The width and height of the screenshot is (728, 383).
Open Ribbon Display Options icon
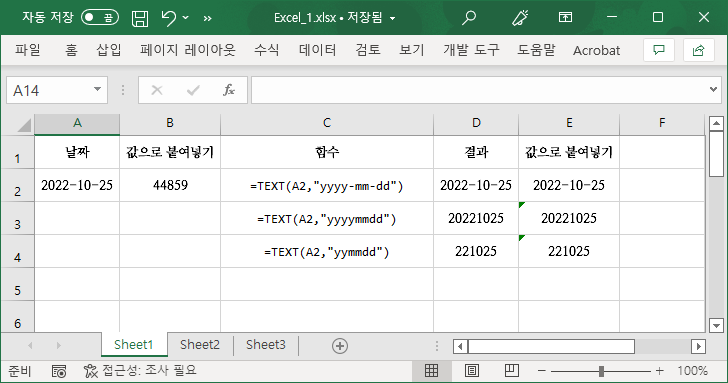pyautogui.click(x=565, y=18)
